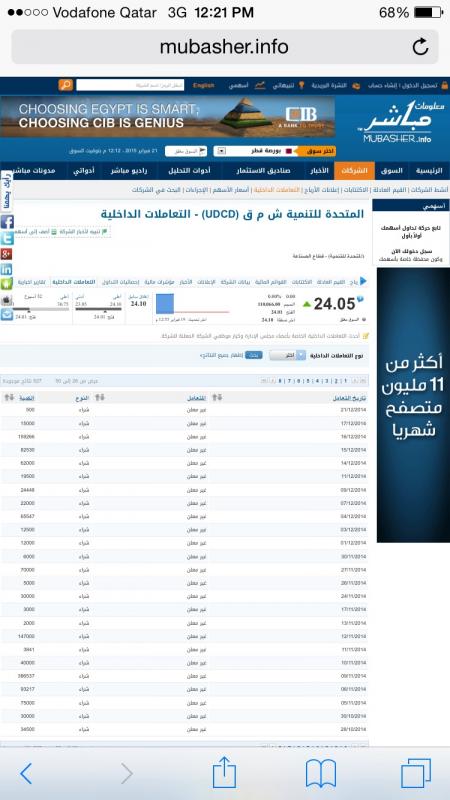Share via Google Plus sidebar icon
Viewport: 450px width, 800px height.
[x=7, y=254]
